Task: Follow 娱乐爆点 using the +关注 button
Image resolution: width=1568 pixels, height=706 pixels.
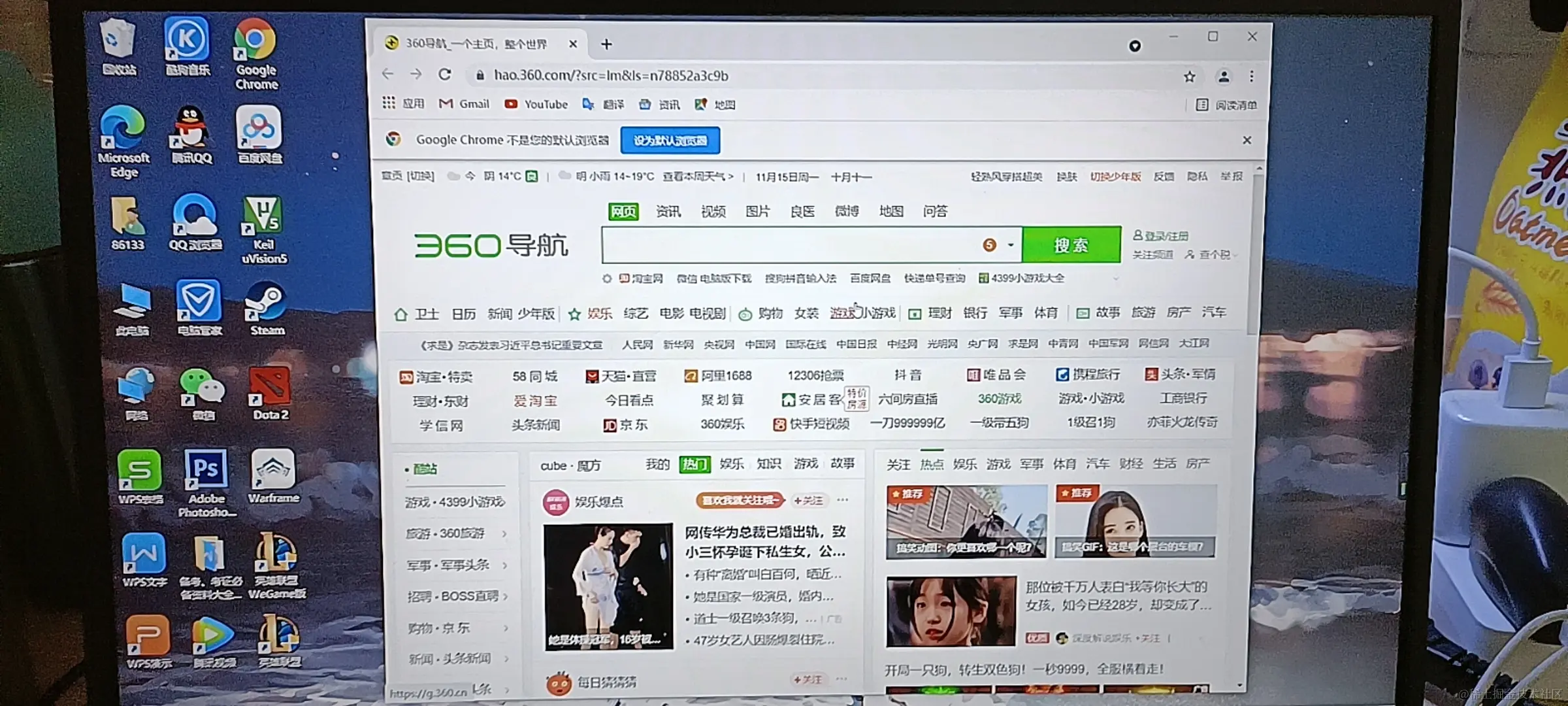Action: (808, 501)
